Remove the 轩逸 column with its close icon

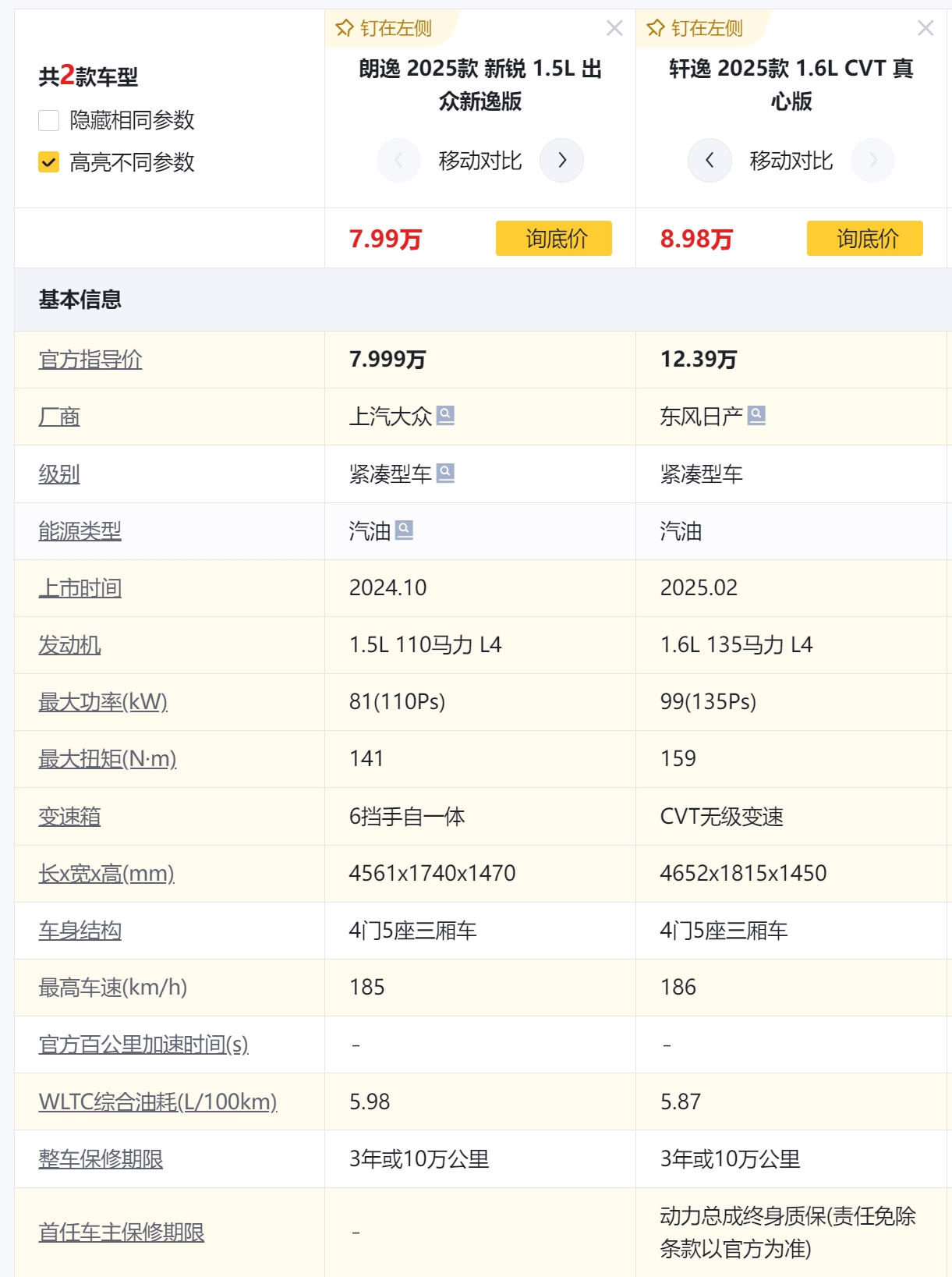tap(925, 29)
